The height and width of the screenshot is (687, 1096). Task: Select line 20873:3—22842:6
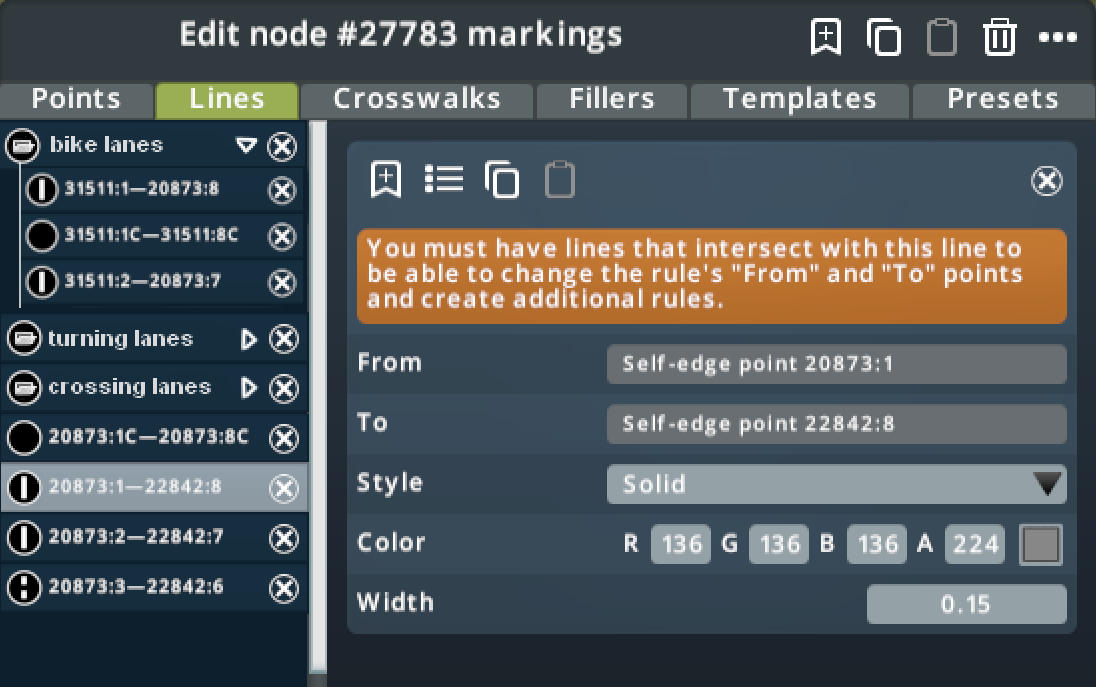136,587
